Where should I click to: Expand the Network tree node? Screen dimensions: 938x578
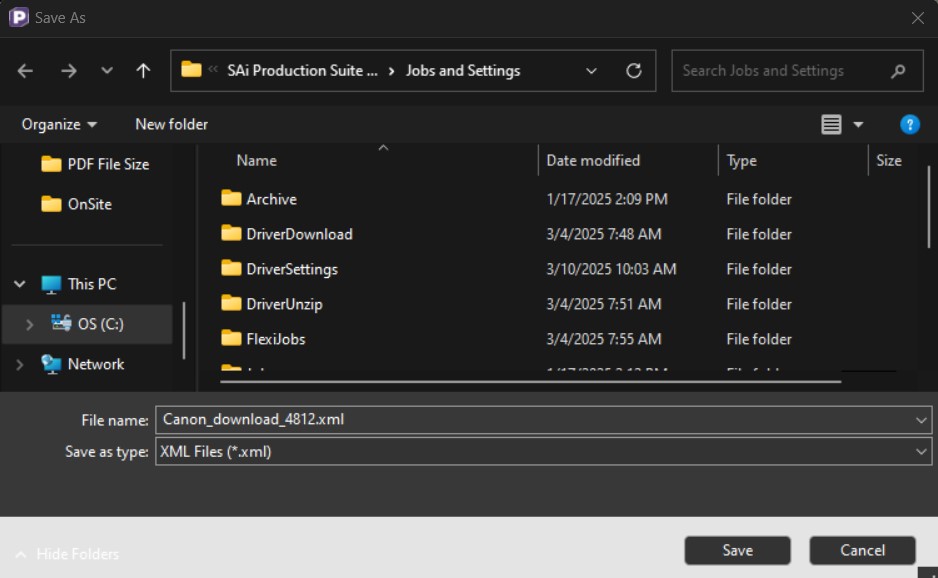point(19,364)
